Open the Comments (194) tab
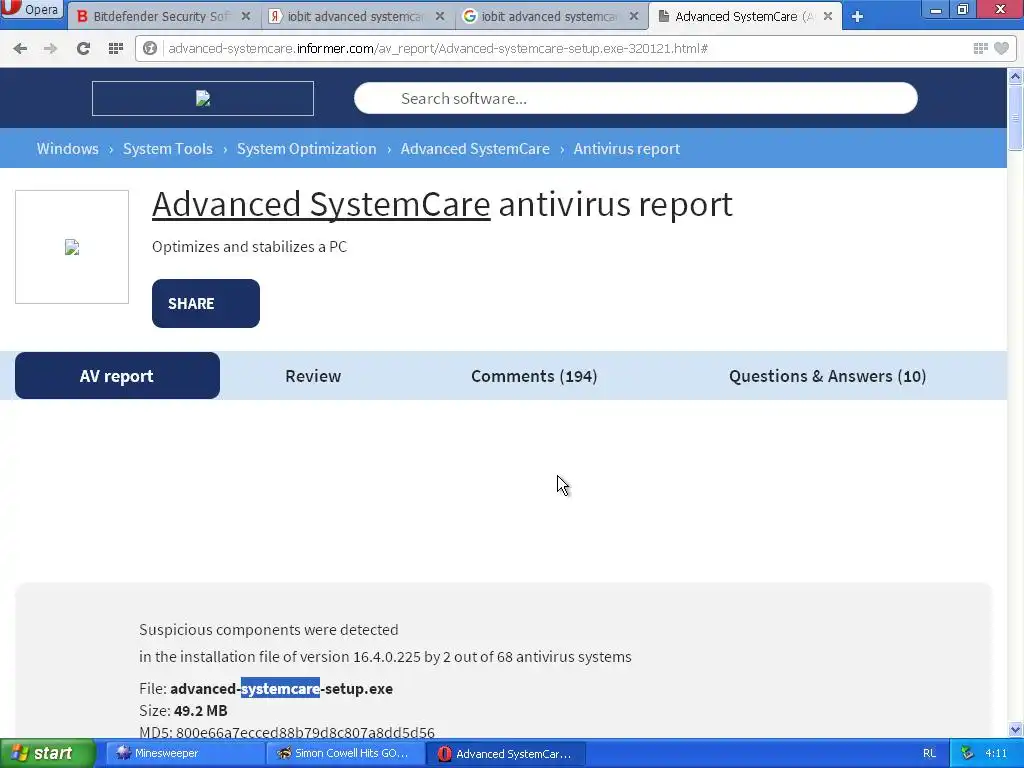 tap(534, 376)
